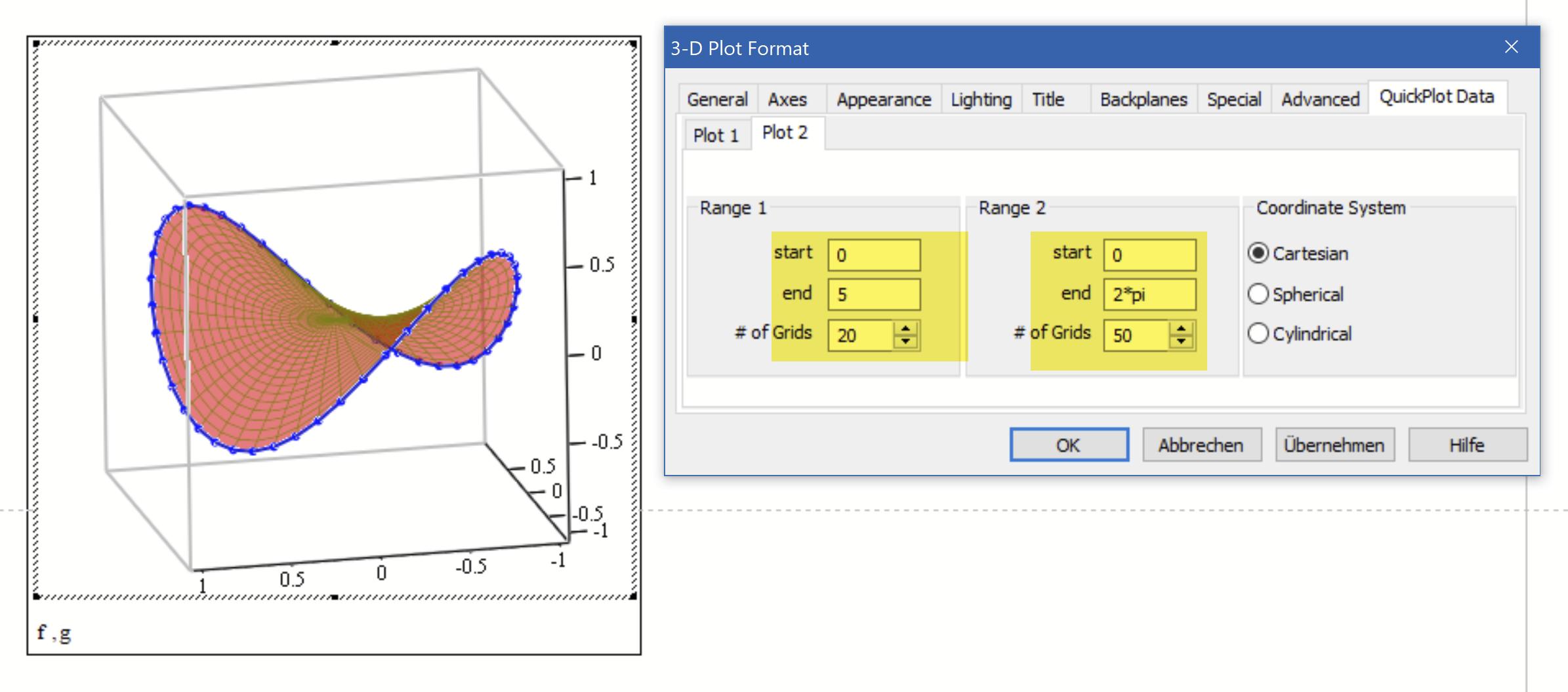Increase Range 1 grid count with up arrow
The image size is (1568, 692).
[x=905, y=330]
